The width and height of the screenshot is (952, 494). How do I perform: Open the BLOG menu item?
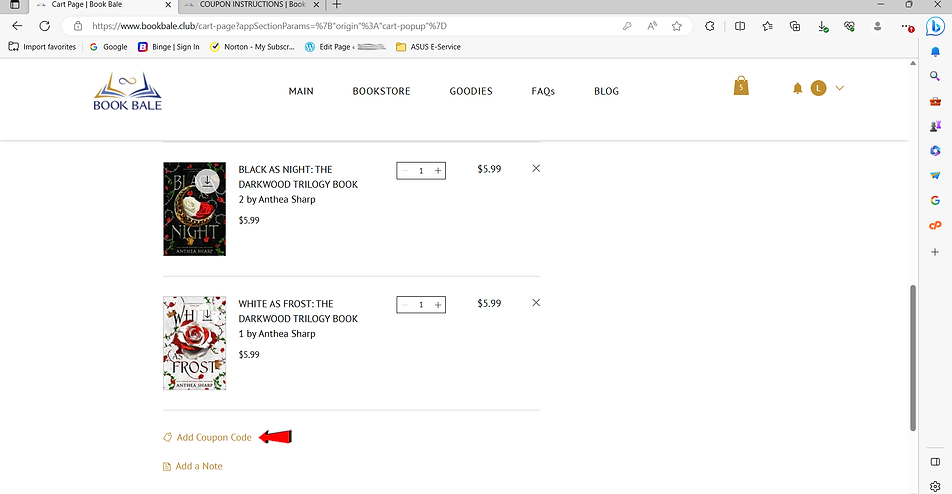pyautogui.click(x=606, y=91)
